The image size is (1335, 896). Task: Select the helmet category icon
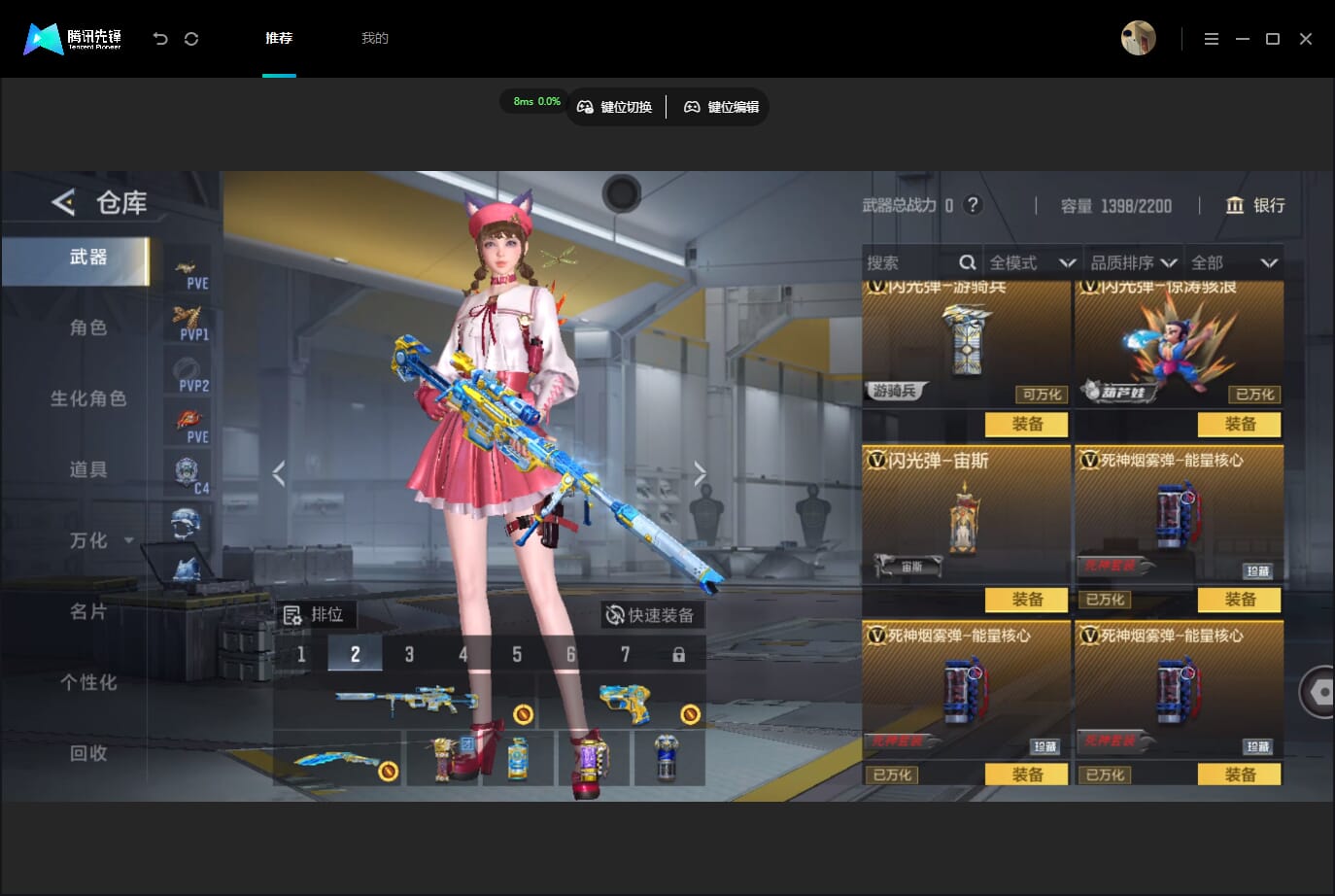(187, 523)
